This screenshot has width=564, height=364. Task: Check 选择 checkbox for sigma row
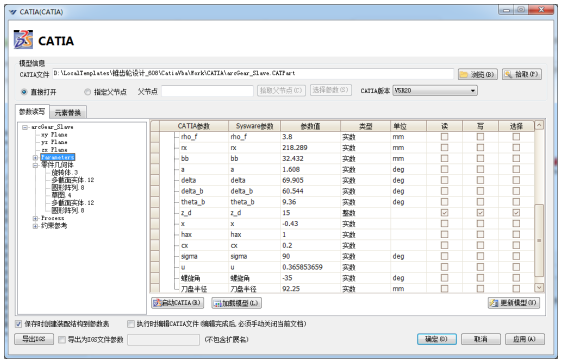[x=516, y=256]
